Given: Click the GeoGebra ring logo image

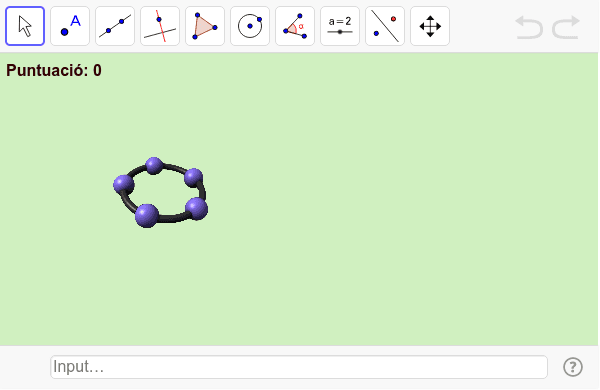Looking at the screenshot, I should coord(161,193).
